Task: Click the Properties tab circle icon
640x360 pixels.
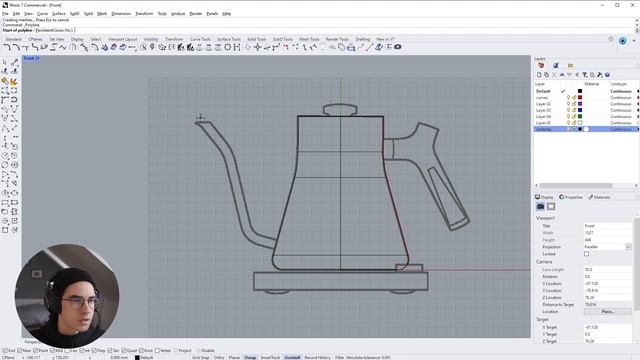Action: click(x=562, y=197)
